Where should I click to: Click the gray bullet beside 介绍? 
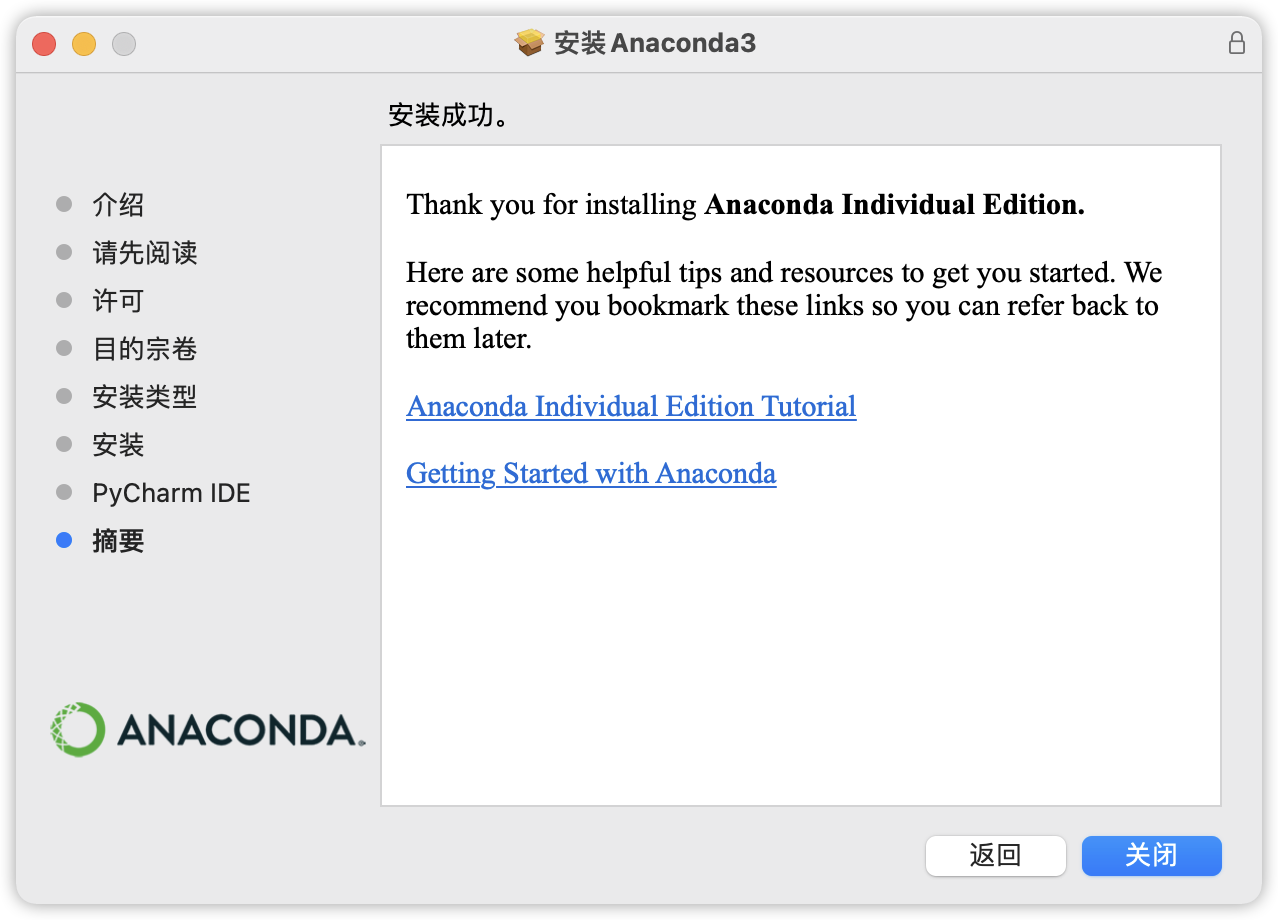click(64, 205)
